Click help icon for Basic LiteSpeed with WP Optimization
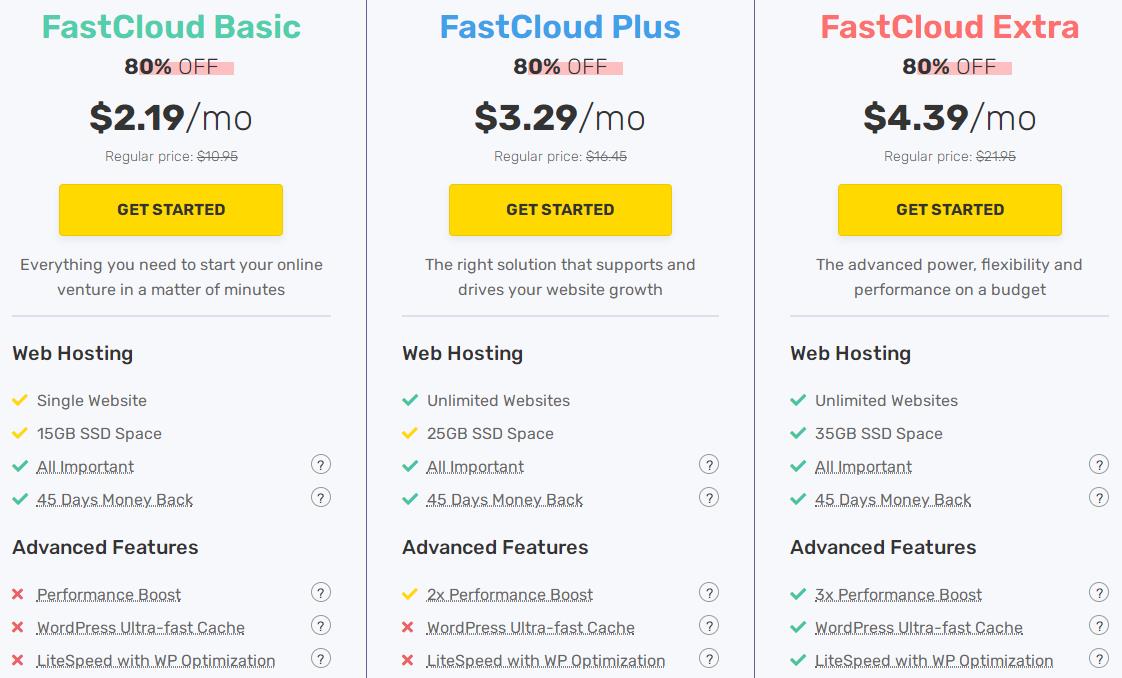The width and height of the screenshot is (1122, 678). [321, 659]
